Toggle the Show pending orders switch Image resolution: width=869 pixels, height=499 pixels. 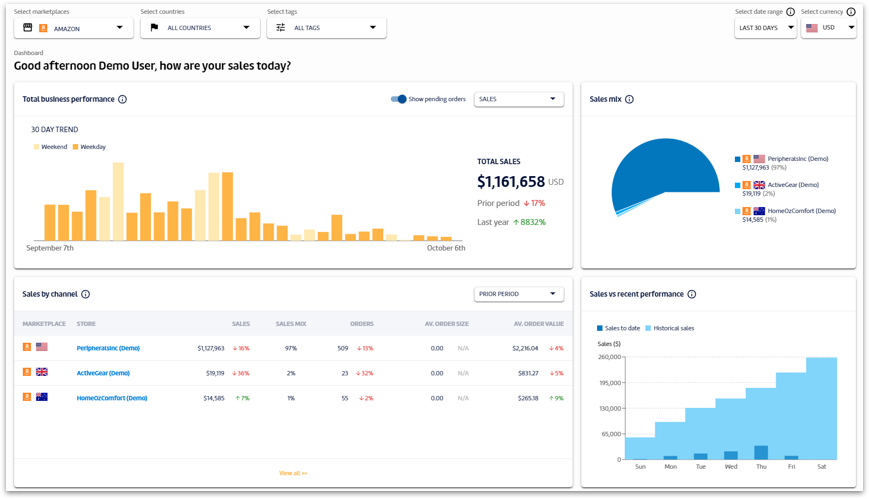pos(398,99)
